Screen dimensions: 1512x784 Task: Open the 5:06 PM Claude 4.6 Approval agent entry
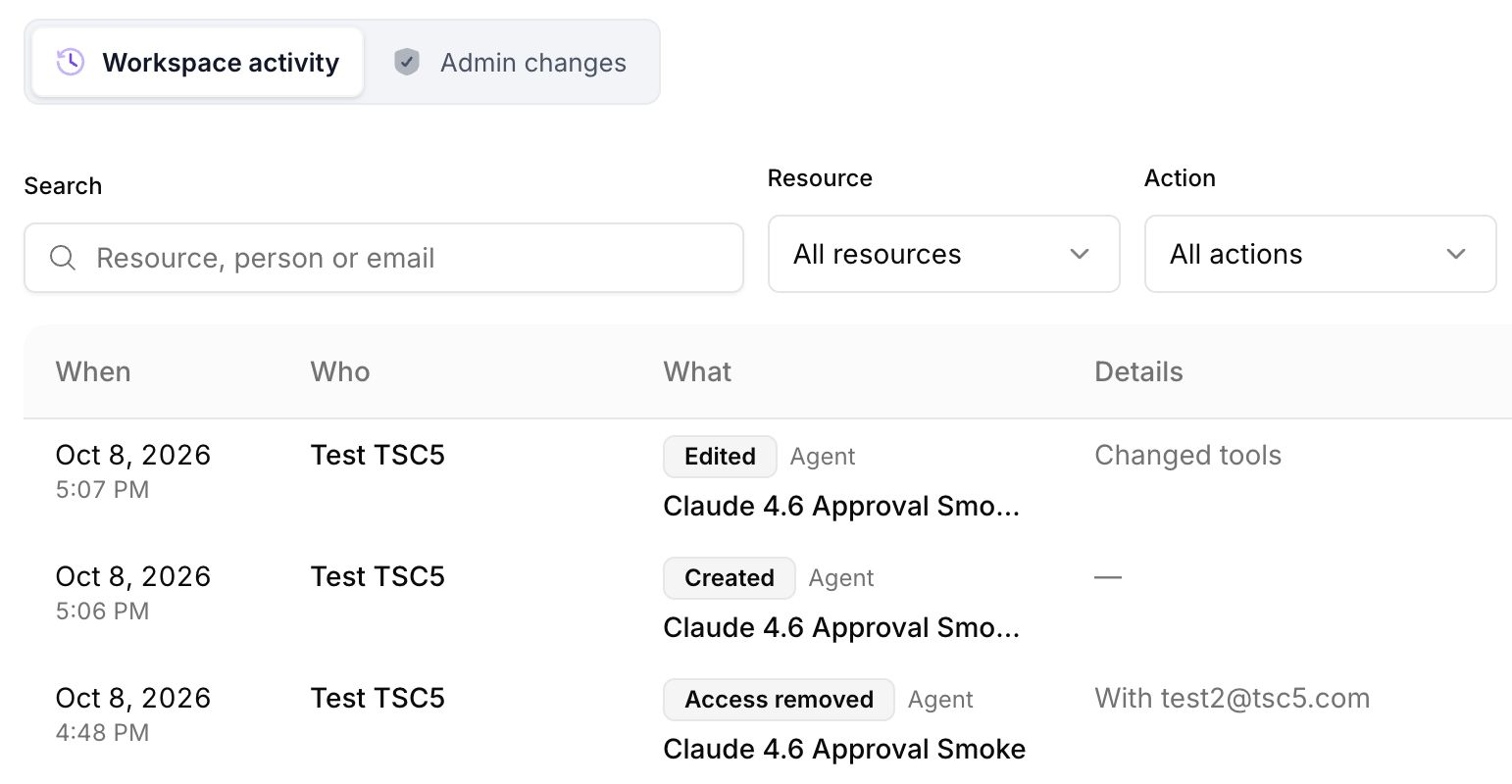pyautogui.click(x=841, y=627)
